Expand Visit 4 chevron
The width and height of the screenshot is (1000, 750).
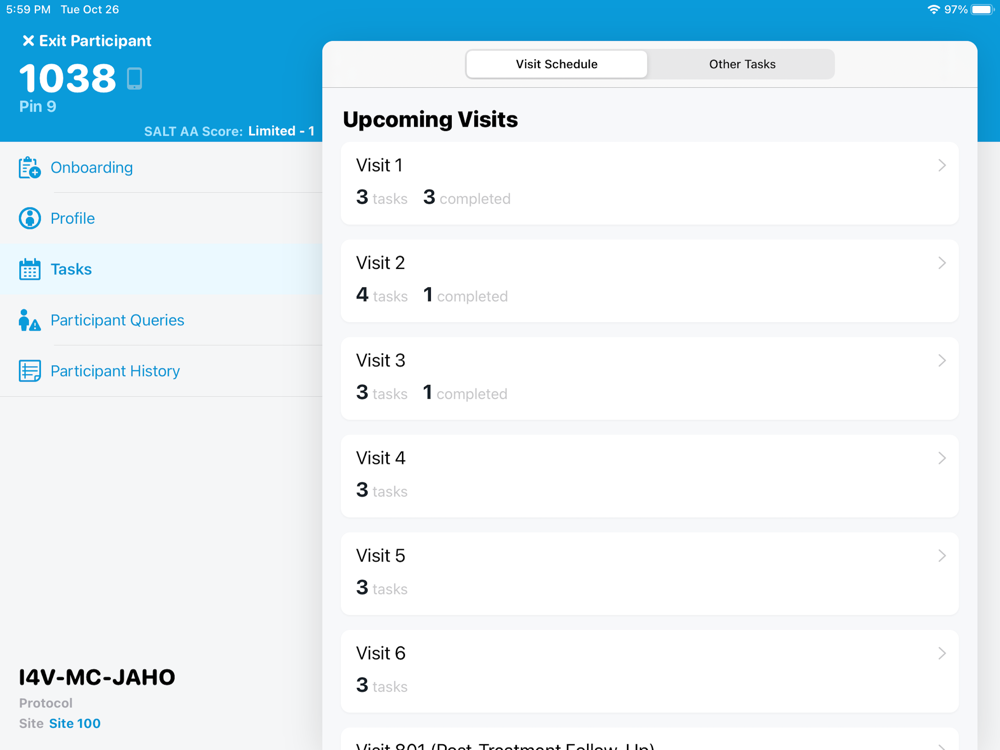pyautogui.click(x=942, y=458)
